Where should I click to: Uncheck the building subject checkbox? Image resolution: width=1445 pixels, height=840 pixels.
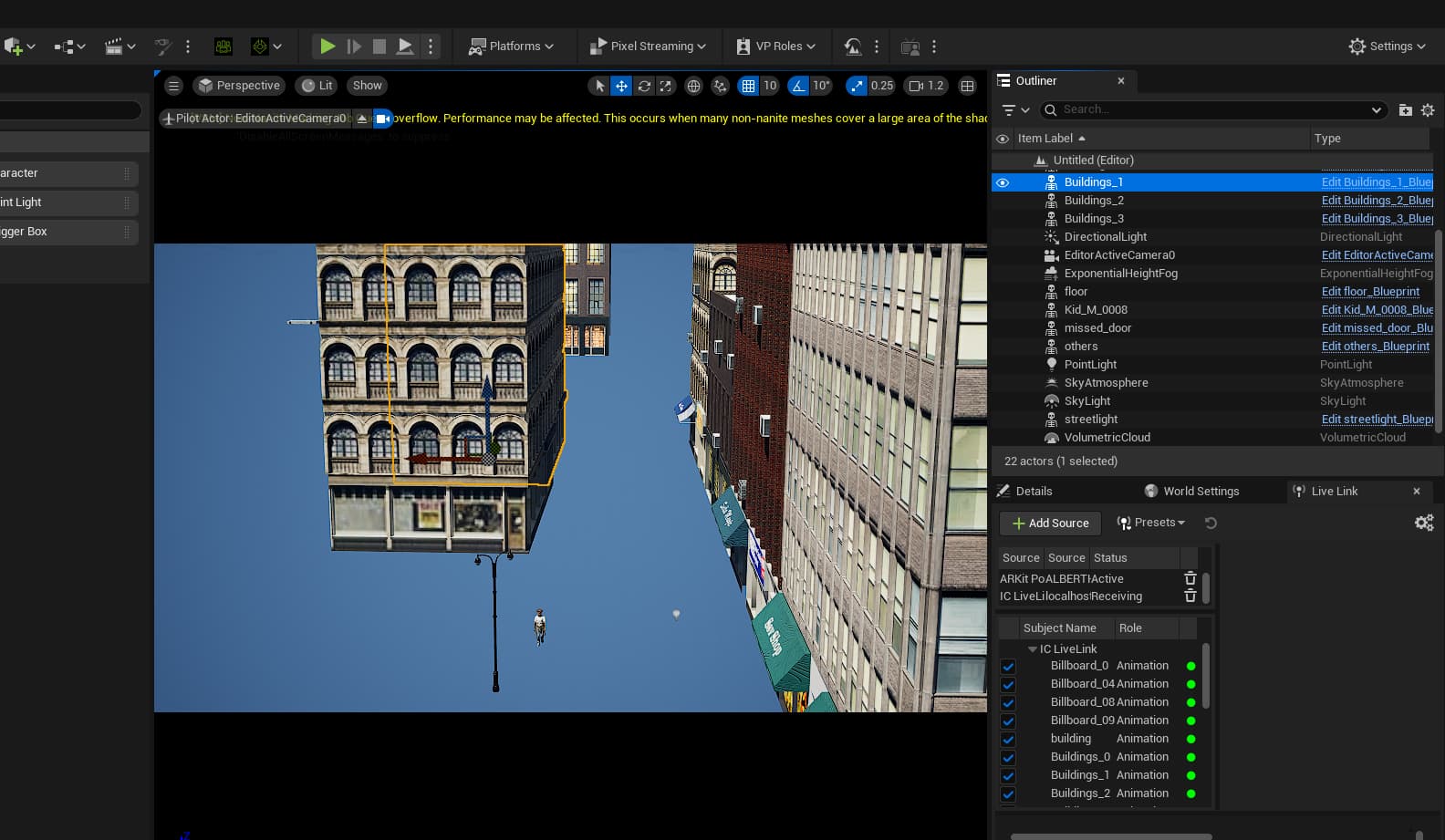1008,740
